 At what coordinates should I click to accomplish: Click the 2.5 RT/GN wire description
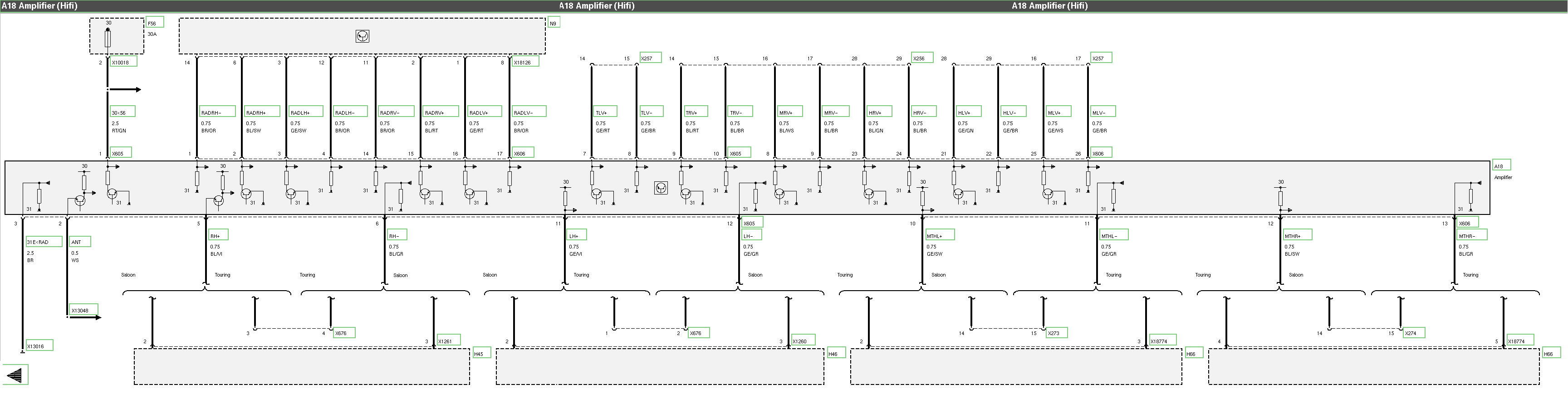pos(119,127)
